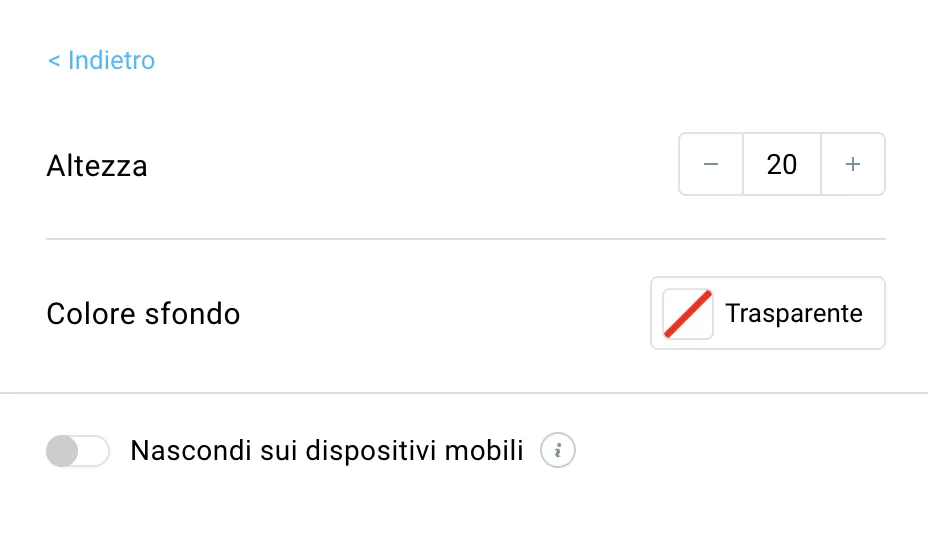The height and width of the screenshot is (546, 928).
Task: Show info about hiding on mobile devices
Action: point(558,451)
